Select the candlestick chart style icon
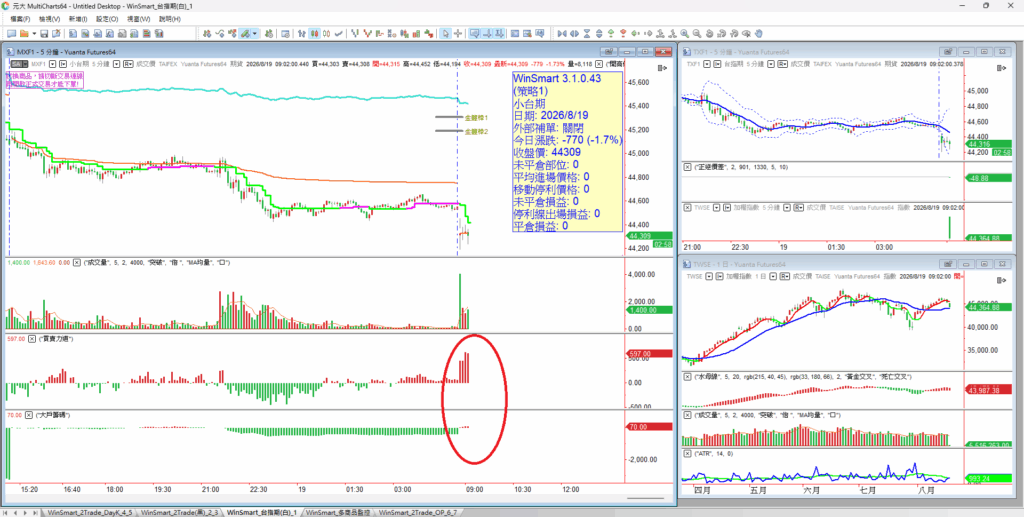1024x517 pixels. 314,33
